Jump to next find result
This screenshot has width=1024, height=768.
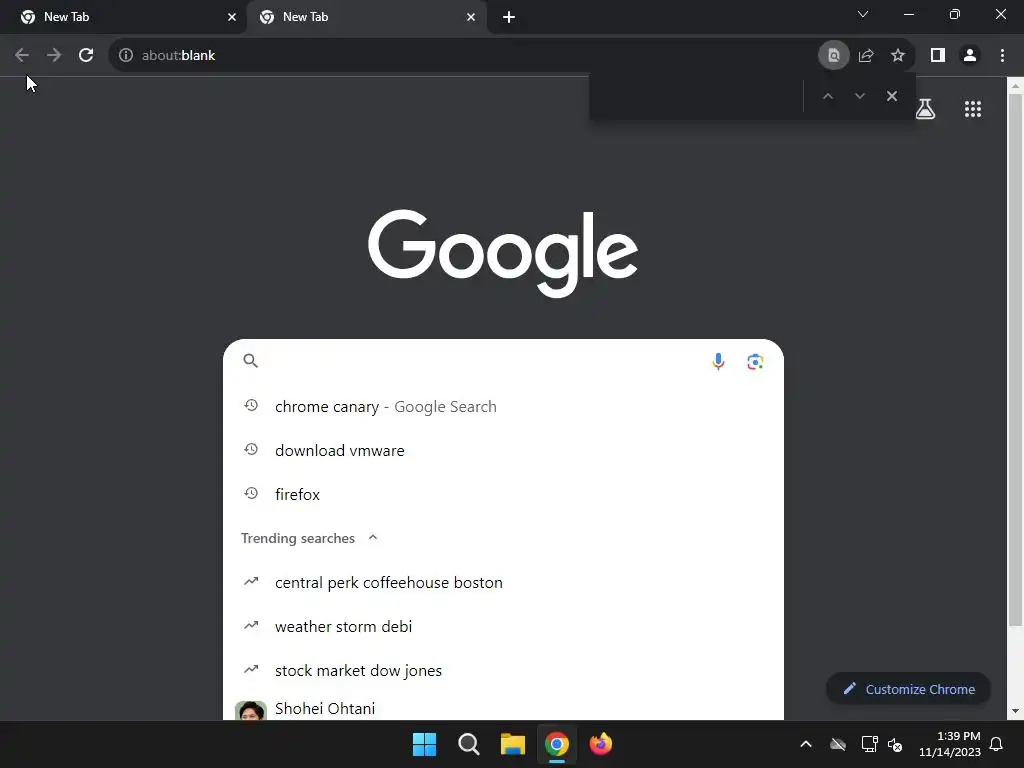pyautogui.click(x=860, y=96)
